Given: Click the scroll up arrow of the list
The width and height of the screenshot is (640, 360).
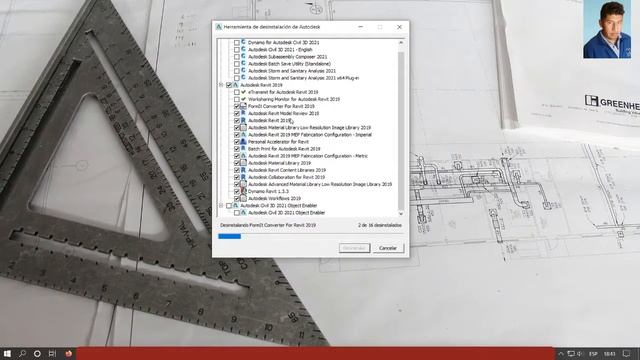Looking at the screenshot, I should [401, 42].
